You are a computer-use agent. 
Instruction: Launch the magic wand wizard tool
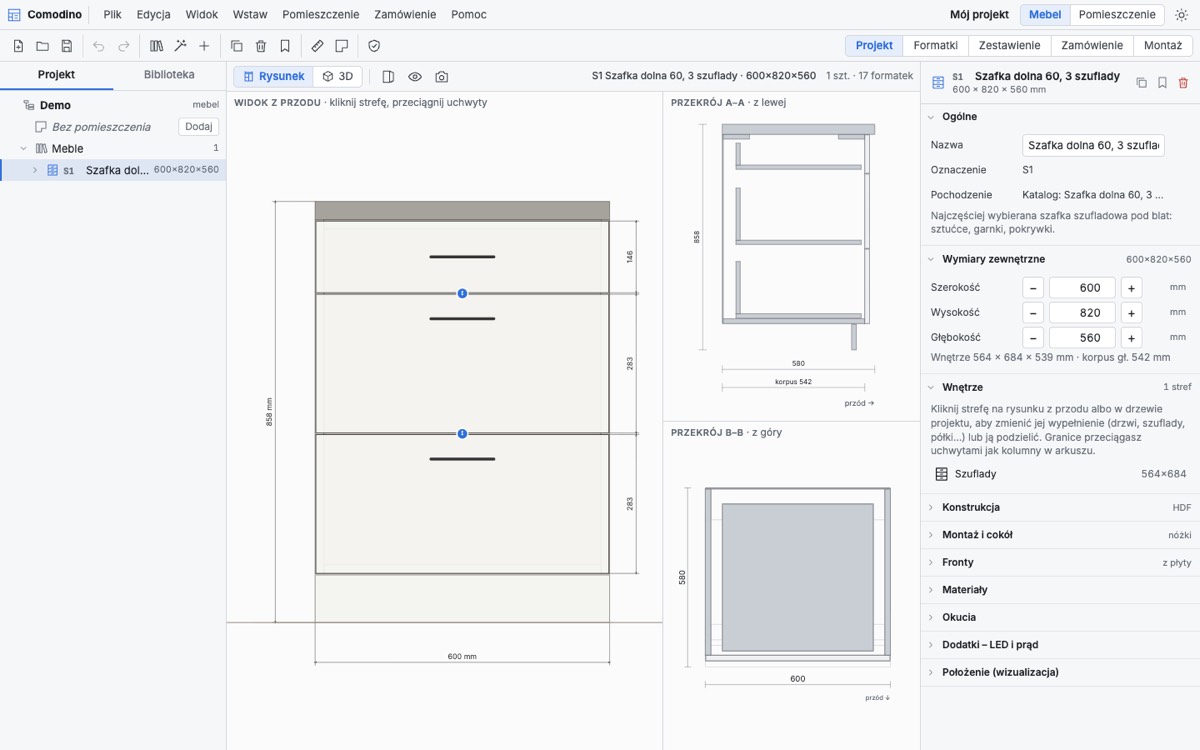180,46
